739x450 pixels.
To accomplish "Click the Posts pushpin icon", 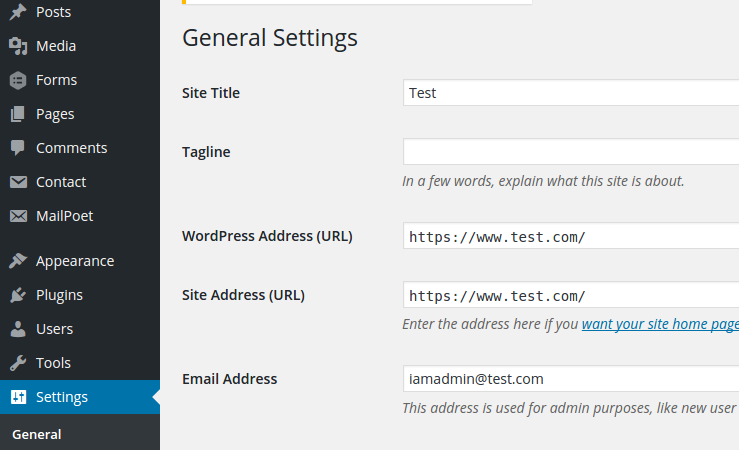I will (x=18, y=12).
